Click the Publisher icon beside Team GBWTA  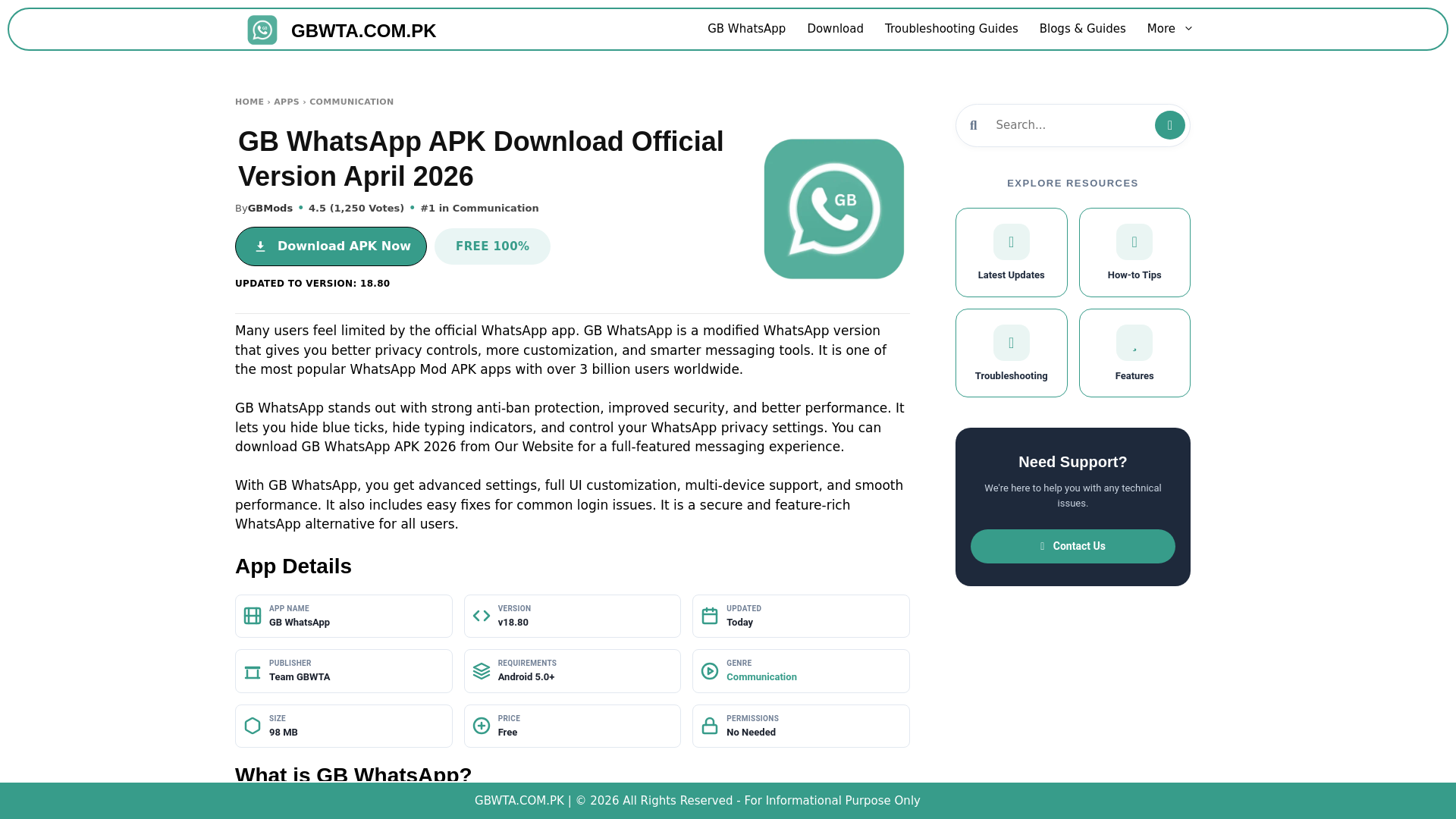[253, 671]
